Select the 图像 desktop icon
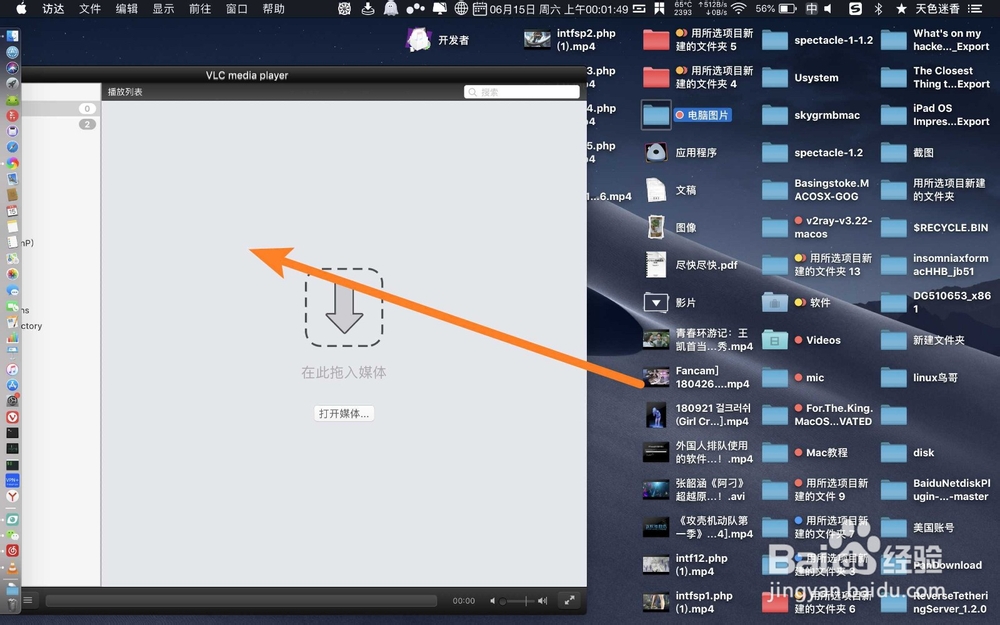 (670, 228)
